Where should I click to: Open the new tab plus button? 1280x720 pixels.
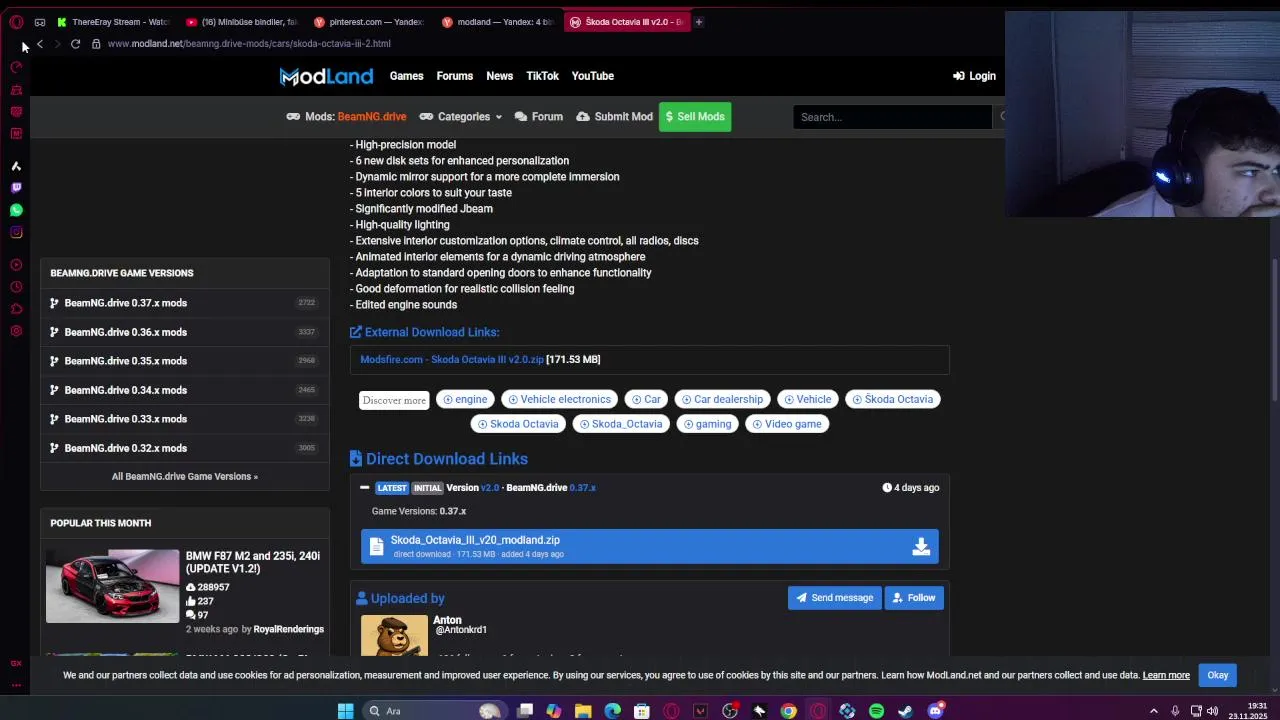pos(699,21)
